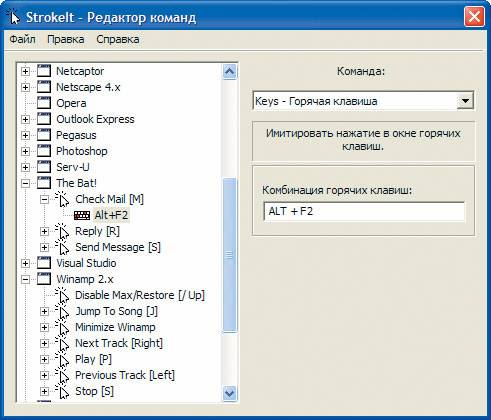The width and height of the screenshot is (491, 420).
Task: Click the window icon beside Photoshop
Action: (x=44, y=151)
